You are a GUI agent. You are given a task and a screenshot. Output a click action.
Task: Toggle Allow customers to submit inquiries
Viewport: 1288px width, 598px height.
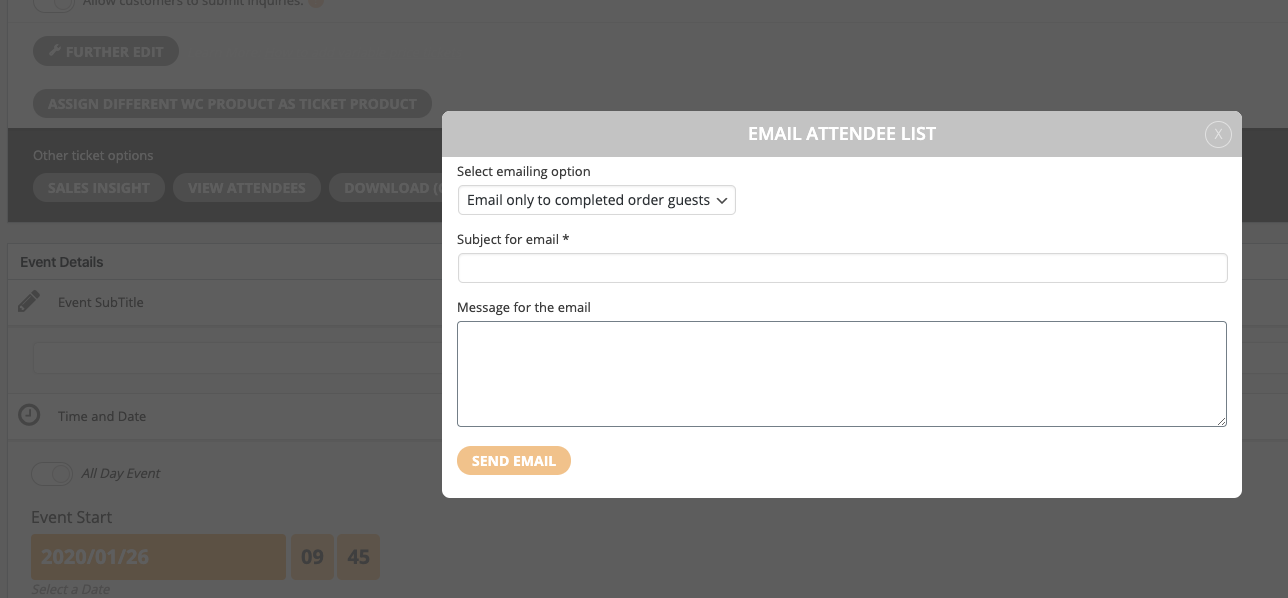tap(54, 4)
